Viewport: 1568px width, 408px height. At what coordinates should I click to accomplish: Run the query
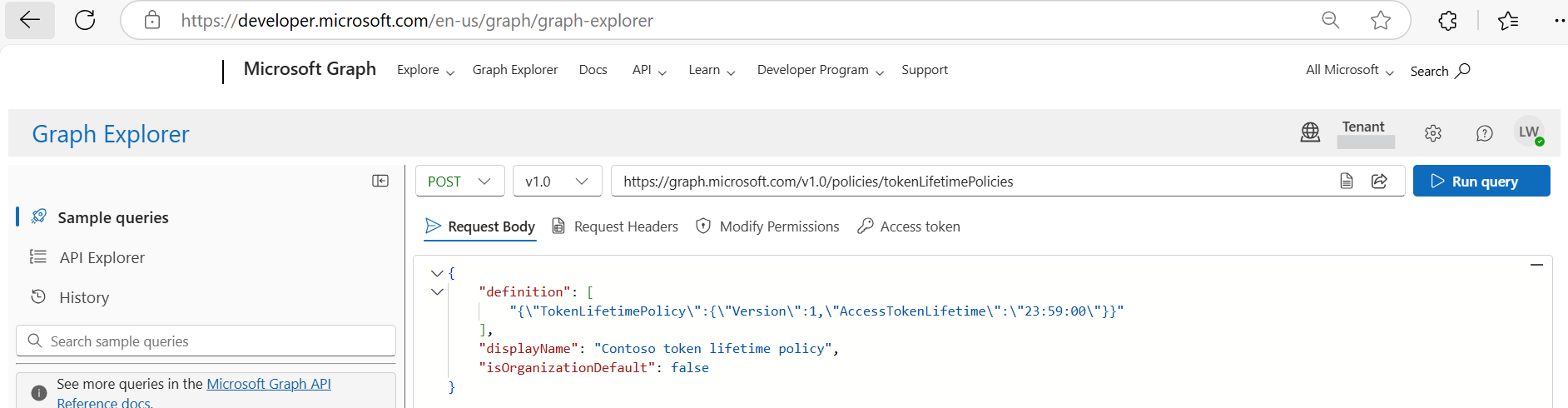(1481, 181)
